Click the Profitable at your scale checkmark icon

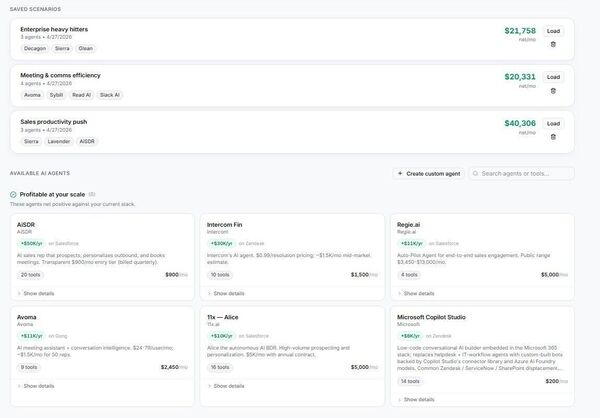(13, 194)
